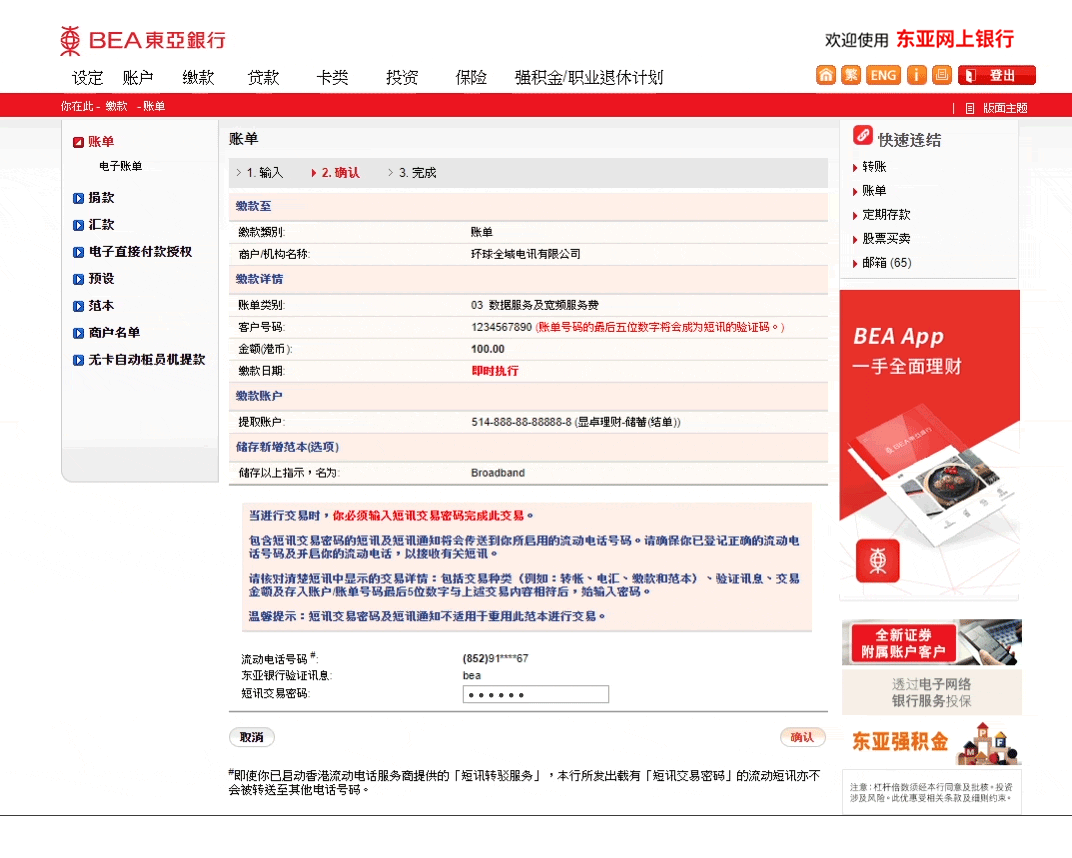Open the 全新证券附属账户客户 banner
The width and height of the screenshot is (1072, 858).
pyautogui.click(x=932, y=642)
